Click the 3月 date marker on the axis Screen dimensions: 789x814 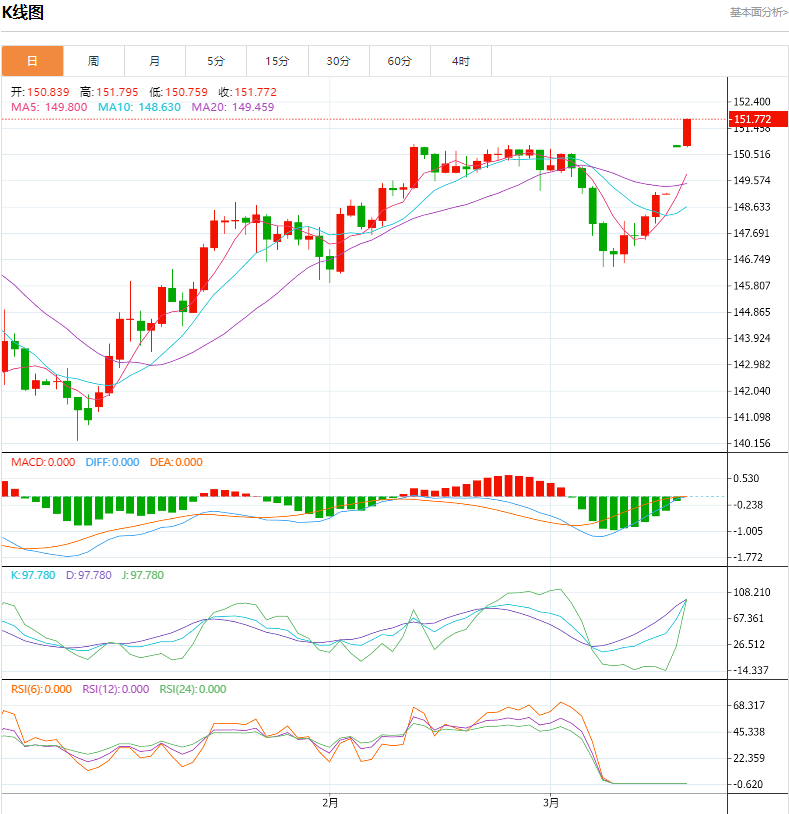pyautogui.click(x=551, y=802)
